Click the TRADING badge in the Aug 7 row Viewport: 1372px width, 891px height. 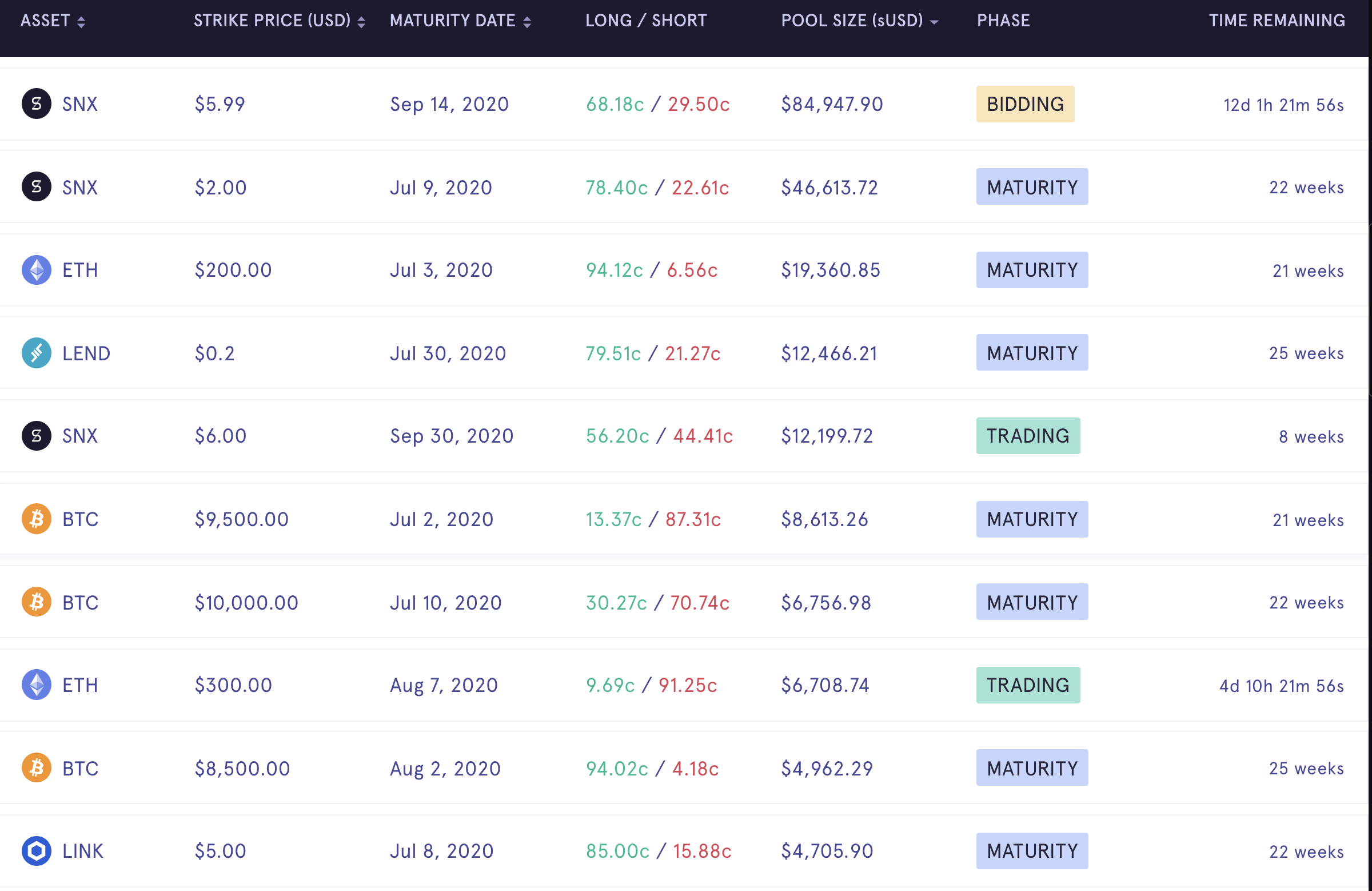click(x=1028, y=685)
